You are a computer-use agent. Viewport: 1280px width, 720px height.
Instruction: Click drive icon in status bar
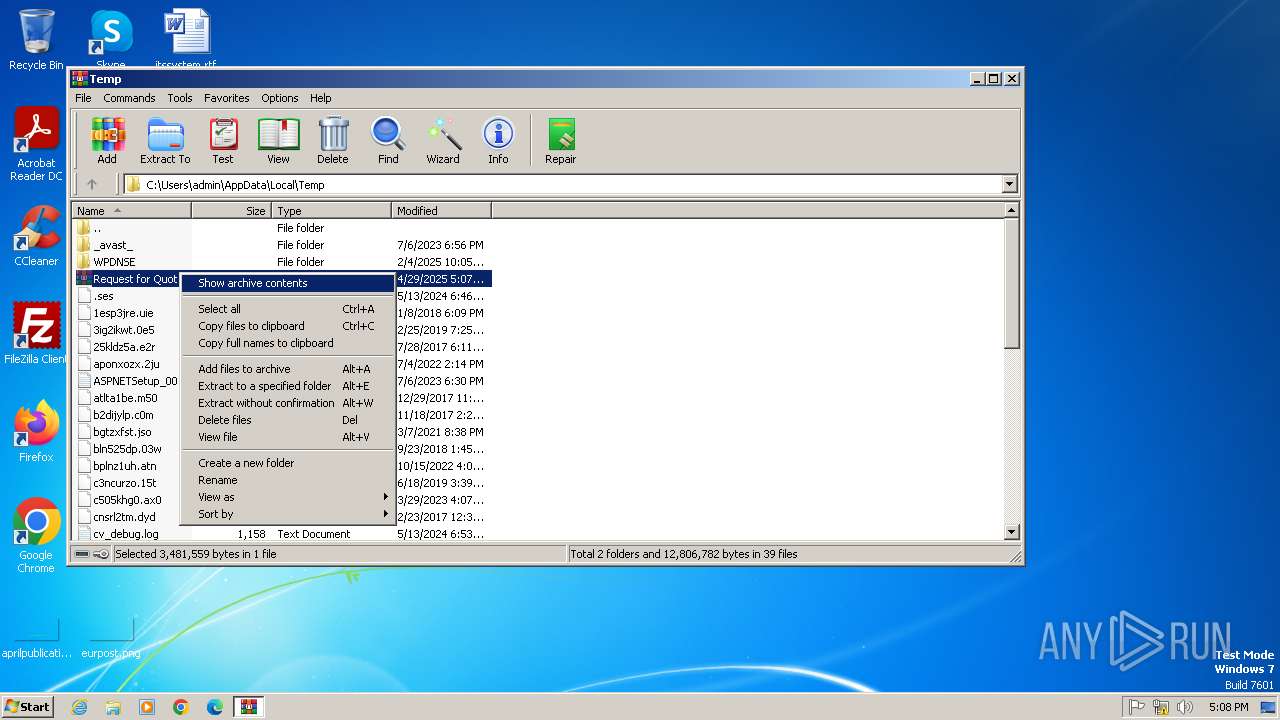coord(82,554)
